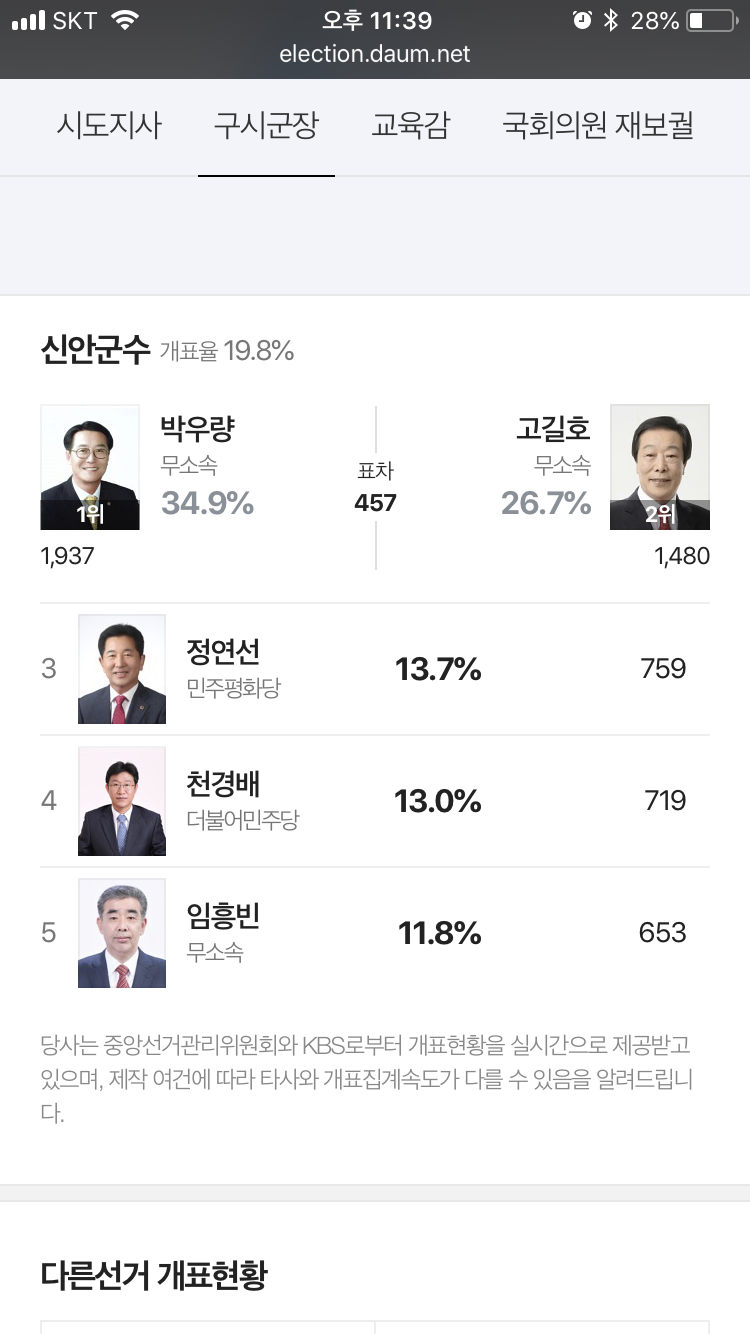
Task: Tap the election.daum.net address bar
Action: [x=375, y=54]
